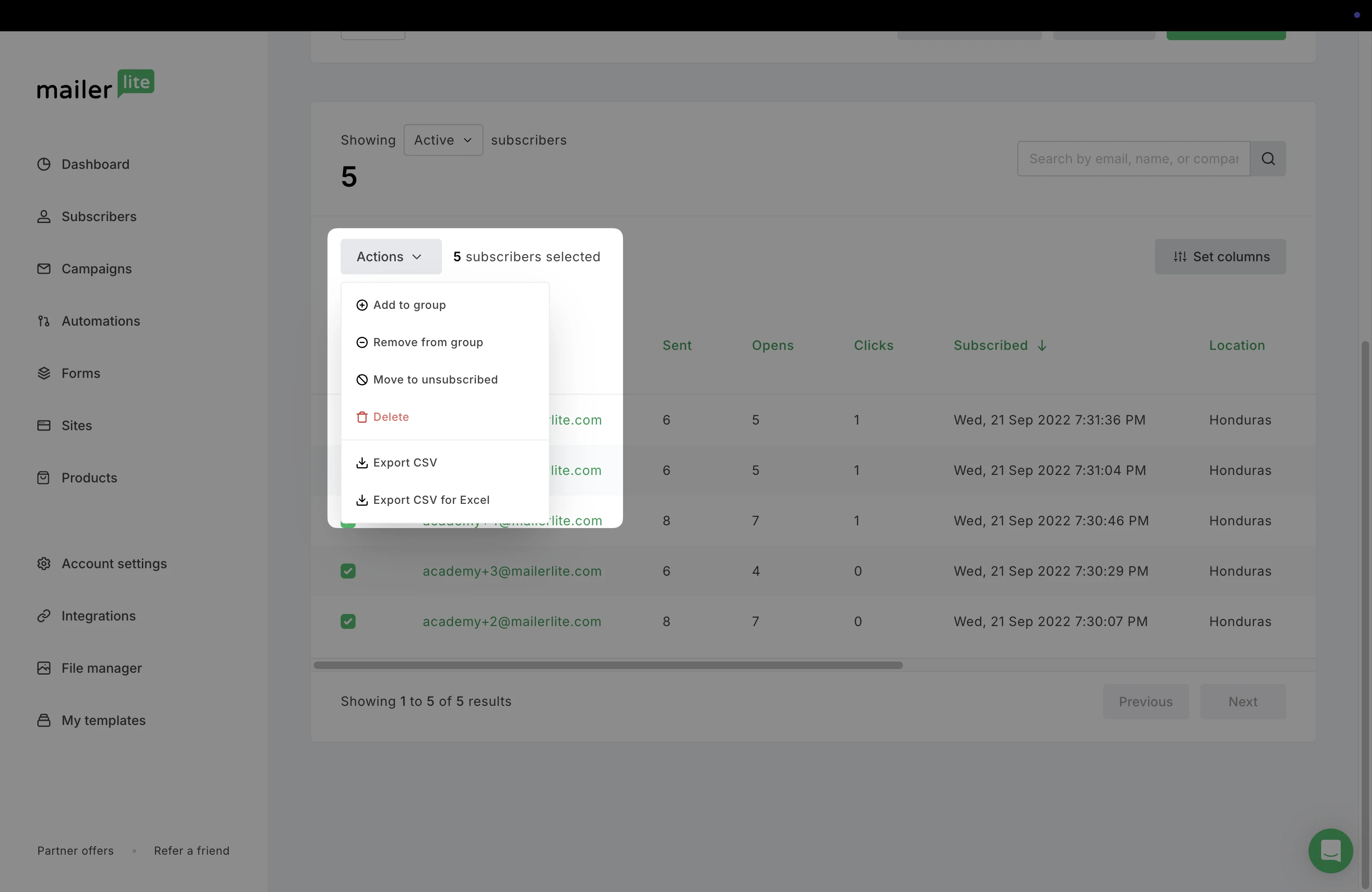Image resolution: width=1372 pixels, height=892 pixels.
Task: Select Export CSV for Excel option
Action: point(431,500)
